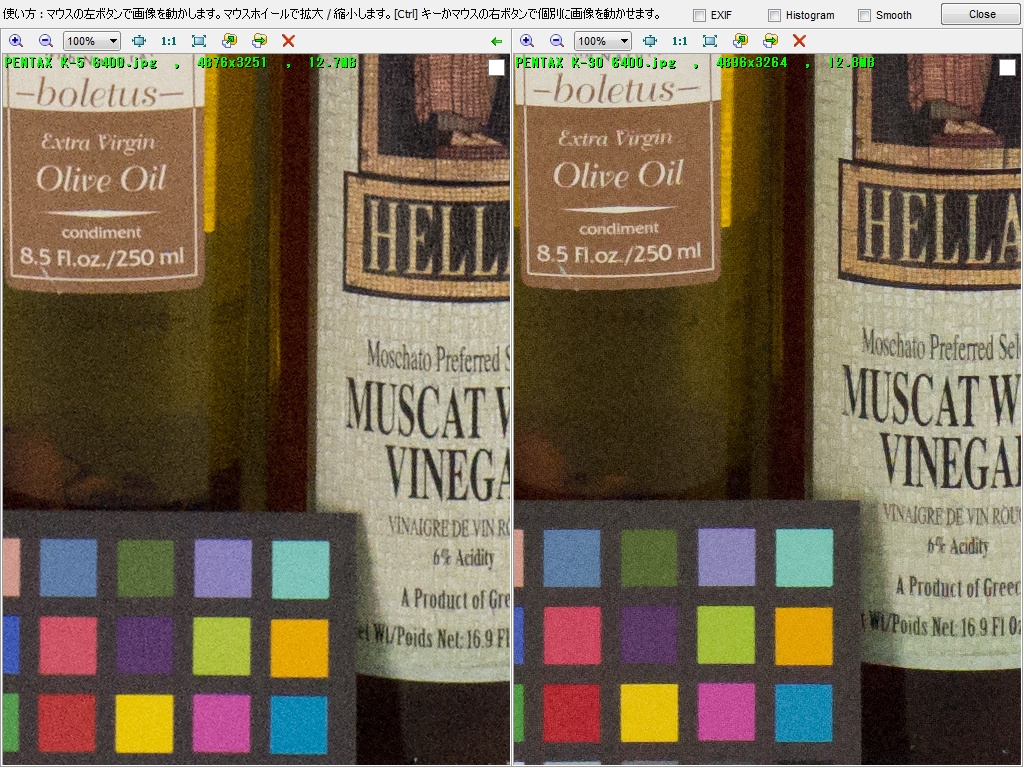The width and height of the screenshot is (1024, 768).
Task: Zoom in on the right K-30 image
Action: [527, 41]
